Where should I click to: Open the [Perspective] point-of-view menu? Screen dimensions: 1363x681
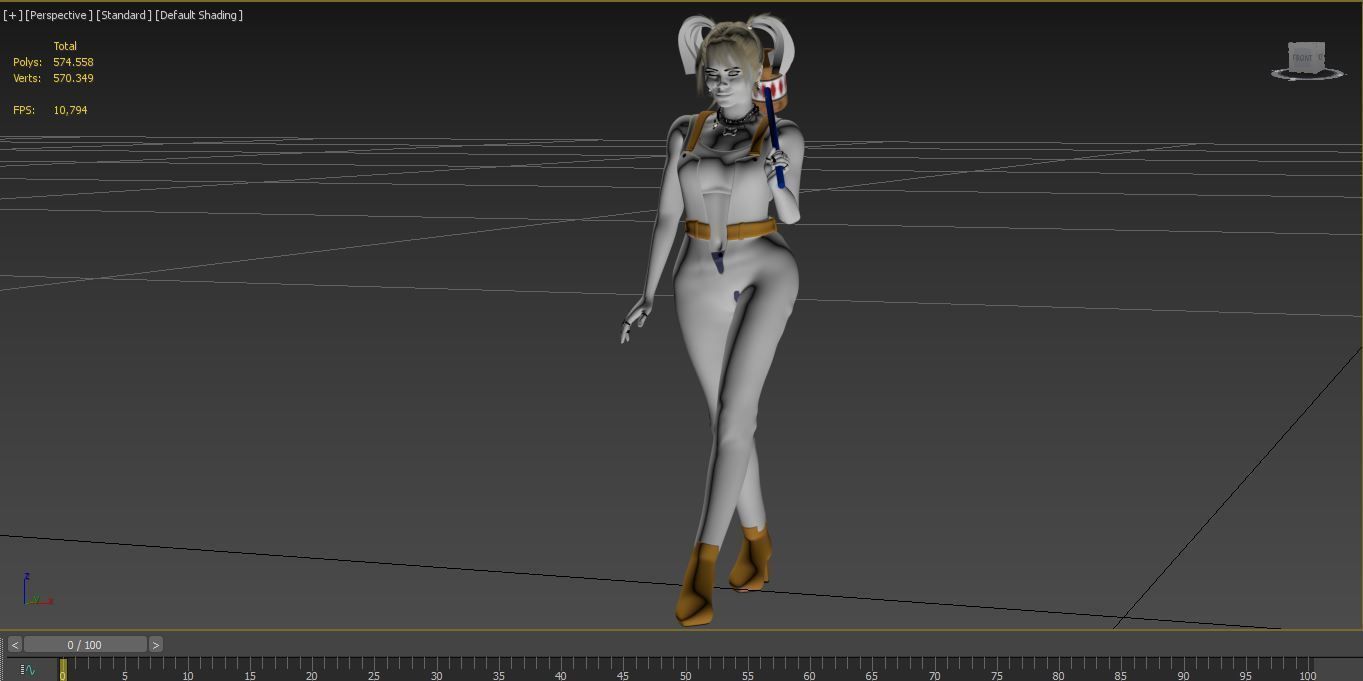(x=59, y=15)
